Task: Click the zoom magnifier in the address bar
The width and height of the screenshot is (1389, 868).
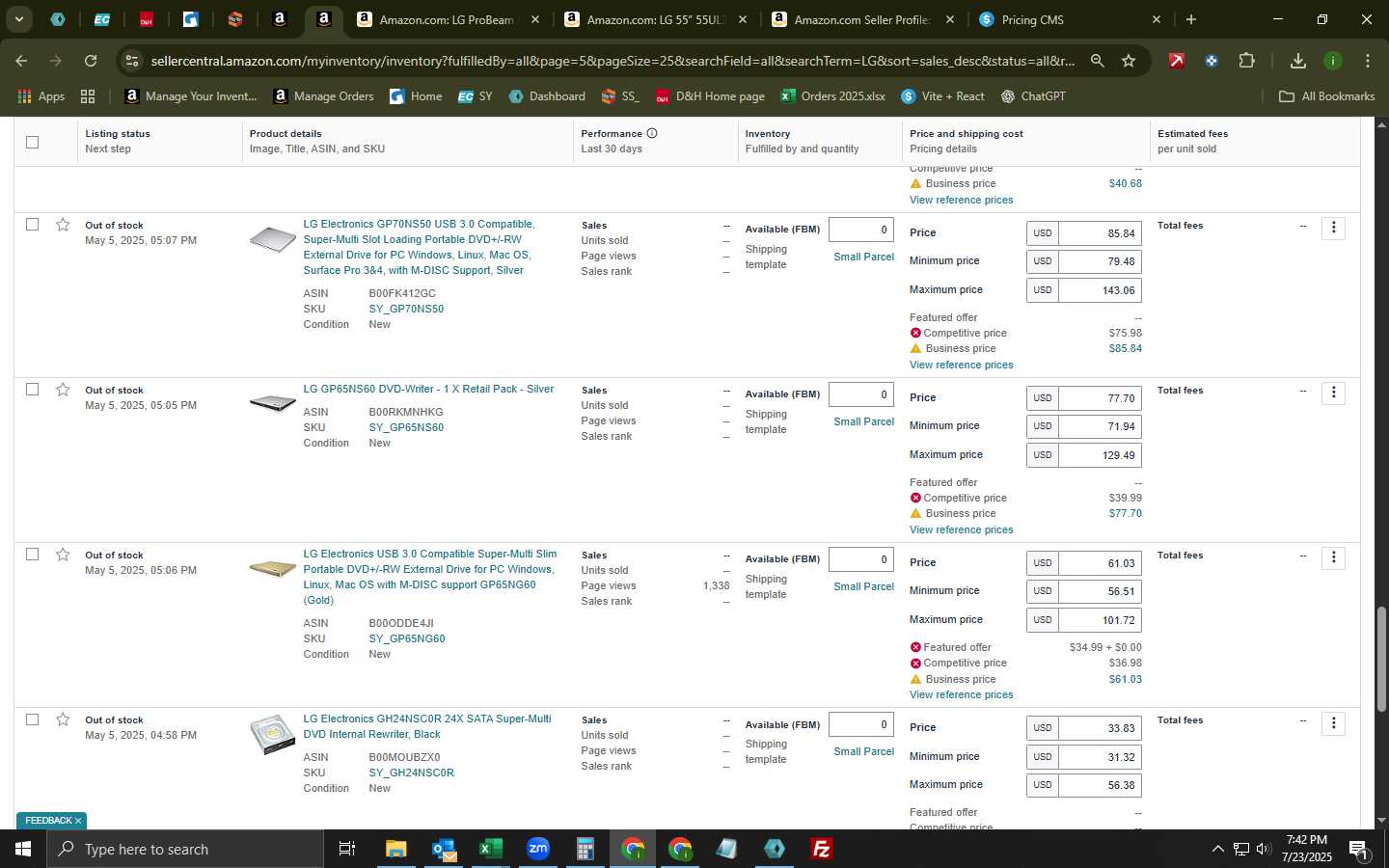Action: click(1097, 61)
